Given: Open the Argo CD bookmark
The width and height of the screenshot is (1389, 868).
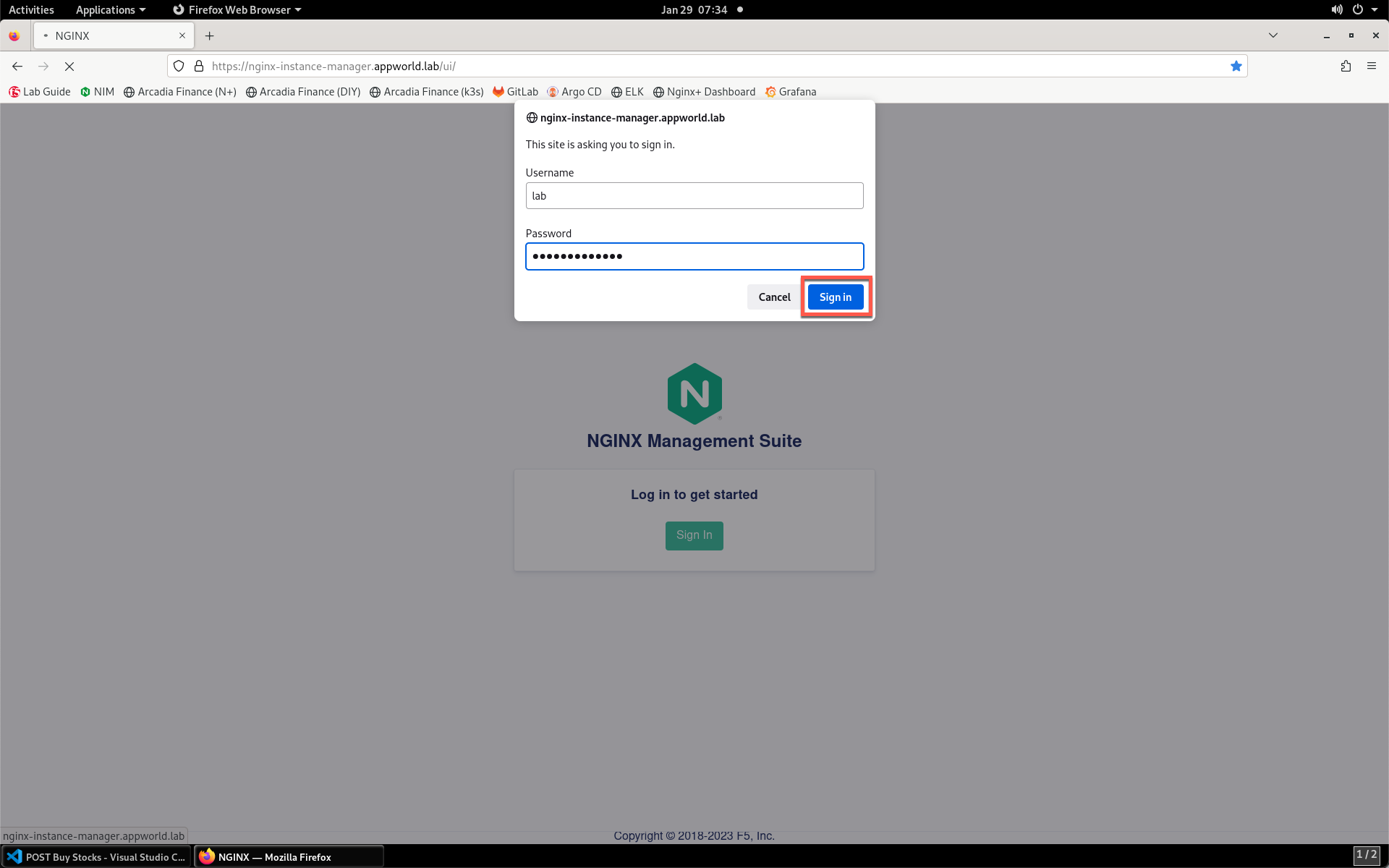Looking at the screenshot, I should point(574,92).
